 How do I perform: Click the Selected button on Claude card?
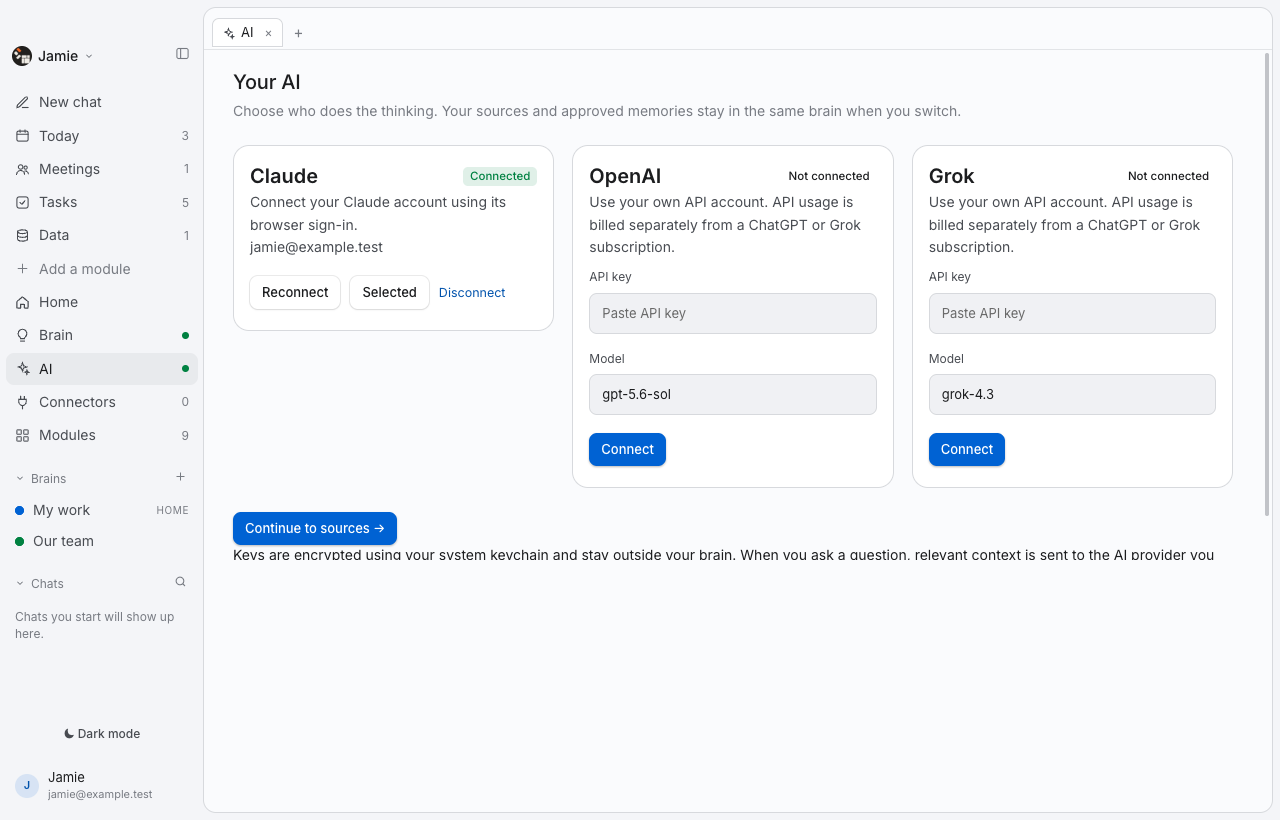coord(389,293)
